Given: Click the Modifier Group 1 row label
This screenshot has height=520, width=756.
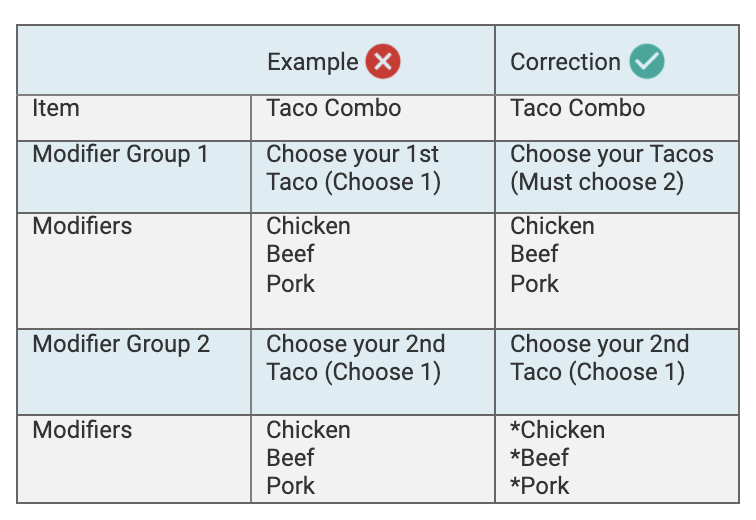Looking at the screenshot, I should tap(120, 155).
